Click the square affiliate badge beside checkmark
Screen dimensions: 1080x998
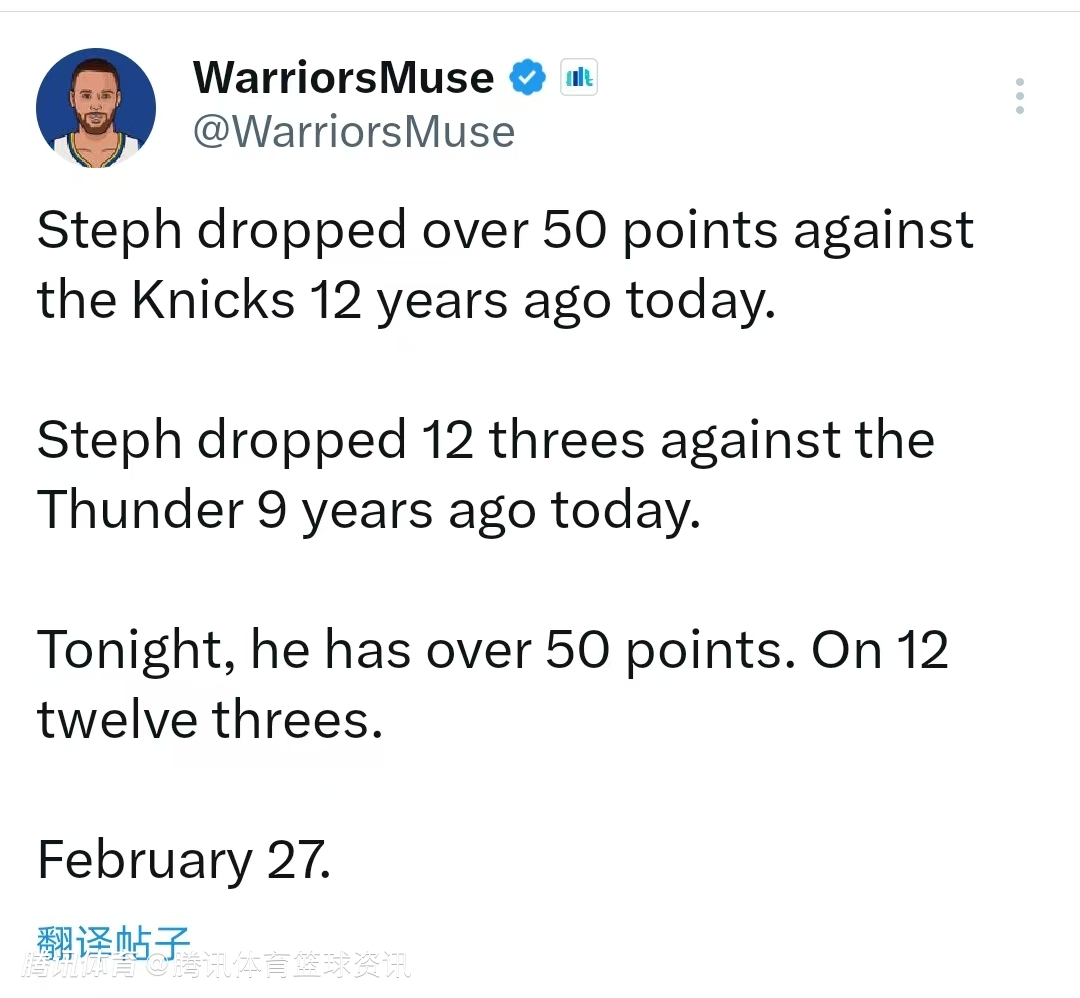(579, 78)
